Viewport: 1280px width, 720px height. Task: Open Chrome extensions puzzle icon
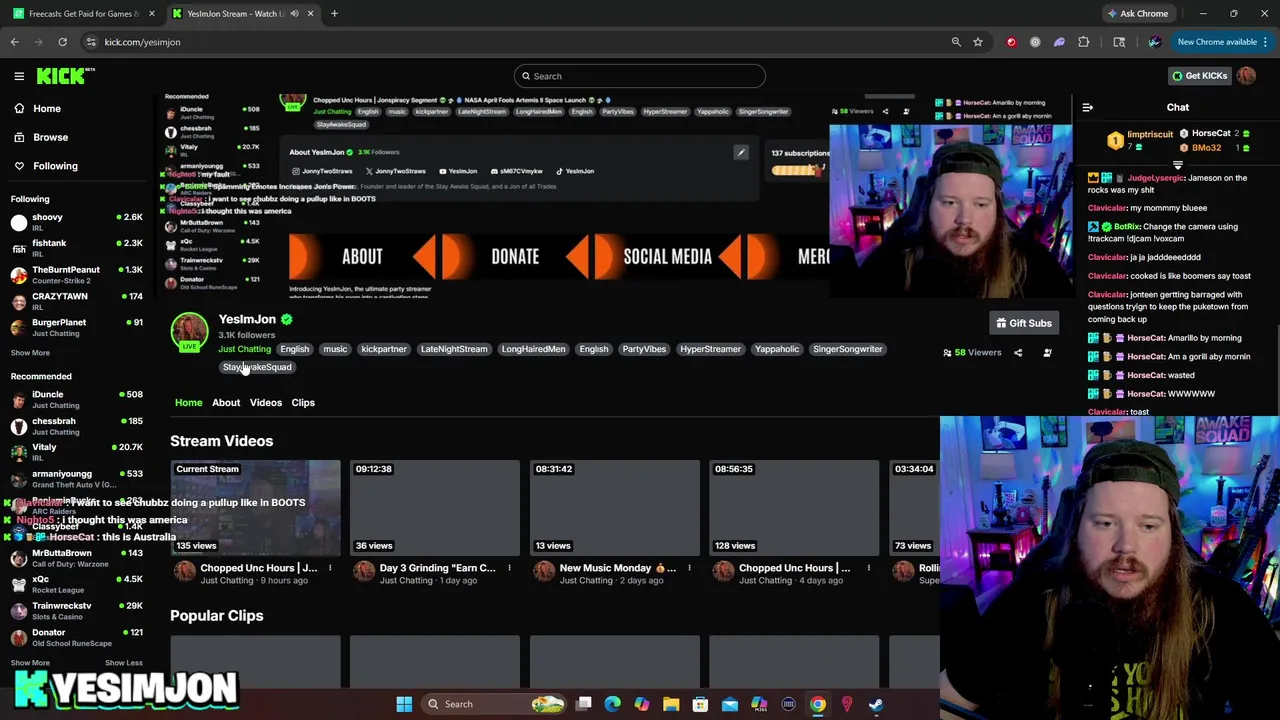click(x=1084, y=42)
